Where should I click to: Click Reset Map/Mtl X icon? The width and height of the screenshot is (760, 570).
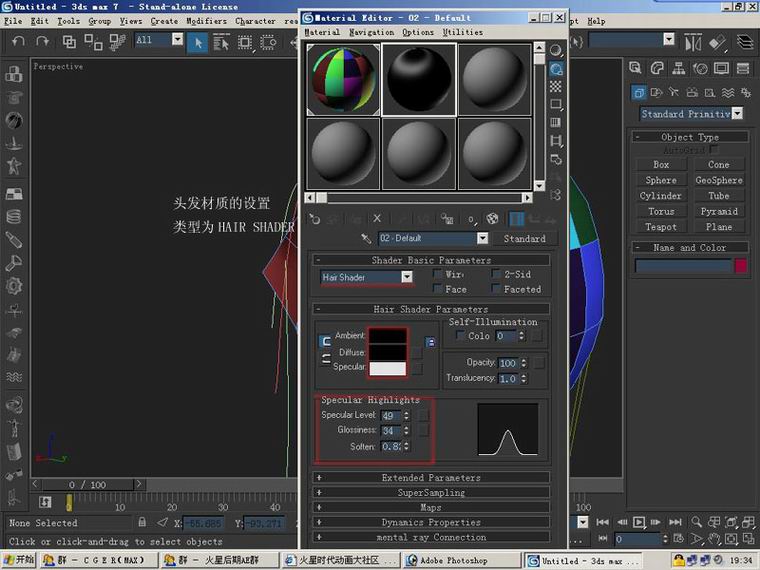377,219
